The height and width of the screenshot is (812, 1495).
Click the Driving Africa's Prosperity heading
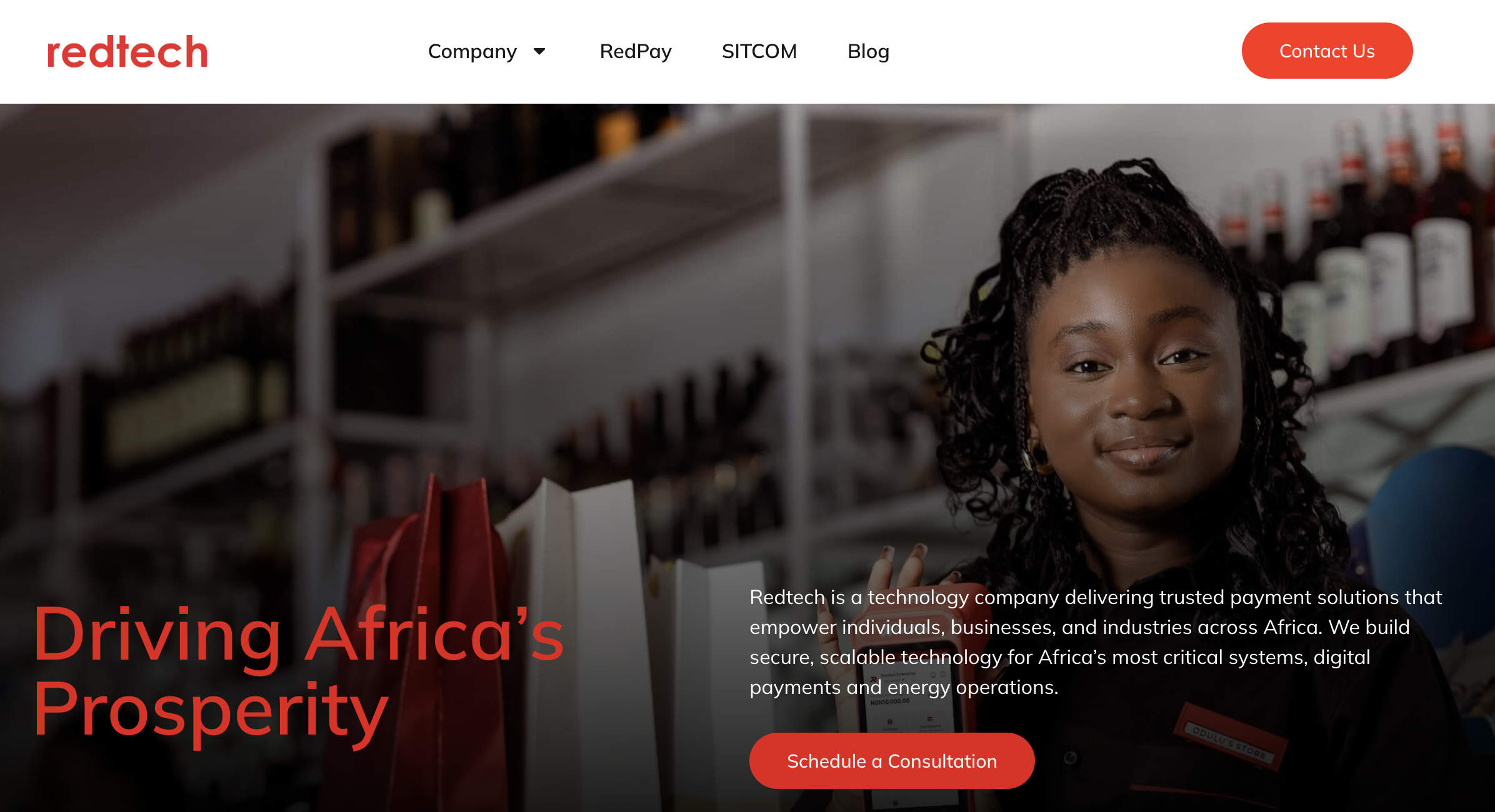[299, 672]
